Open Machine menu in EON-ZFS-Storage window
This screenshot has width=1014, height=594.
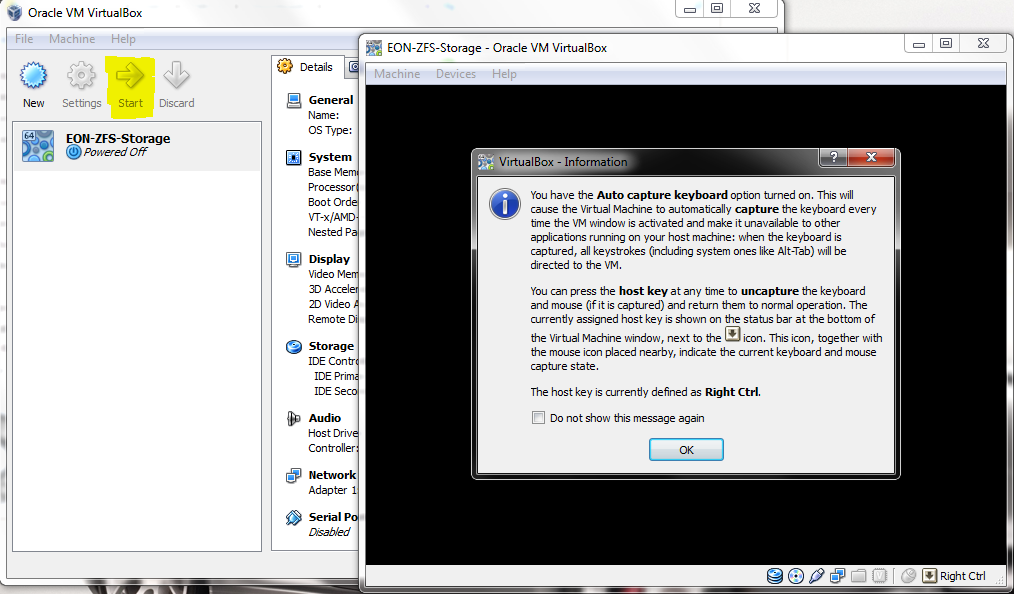pos(397,74)
